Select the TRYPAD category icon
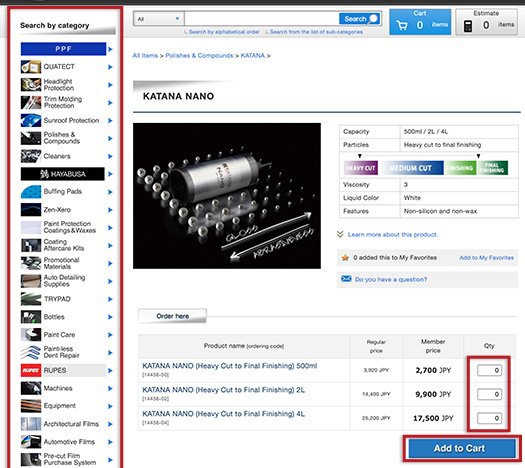Viewport: 525px width, 468px height. 31,299
